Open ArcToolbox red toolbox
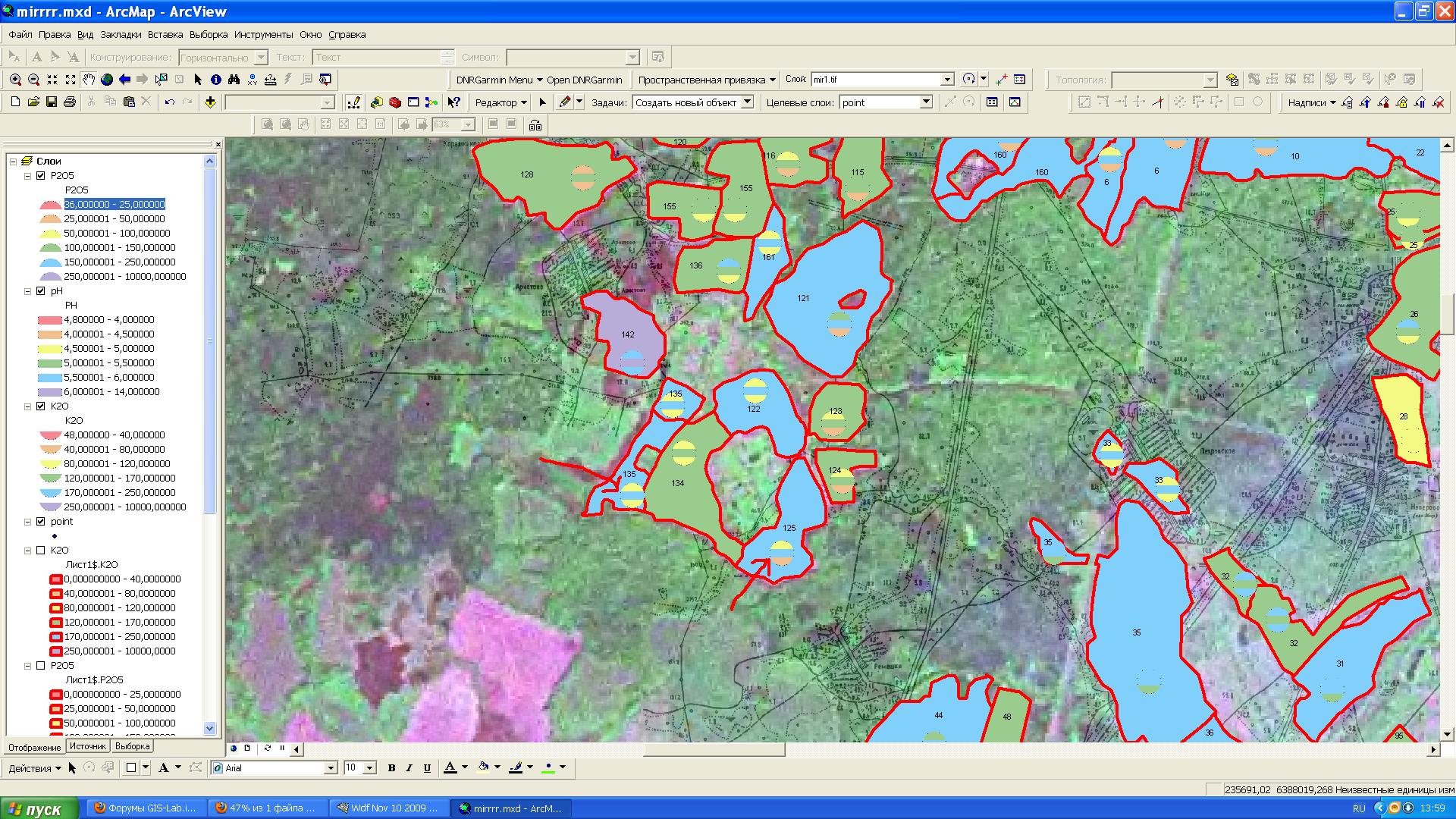The height and width of the screenshot is (819, 1456). (x=395, y=102)
